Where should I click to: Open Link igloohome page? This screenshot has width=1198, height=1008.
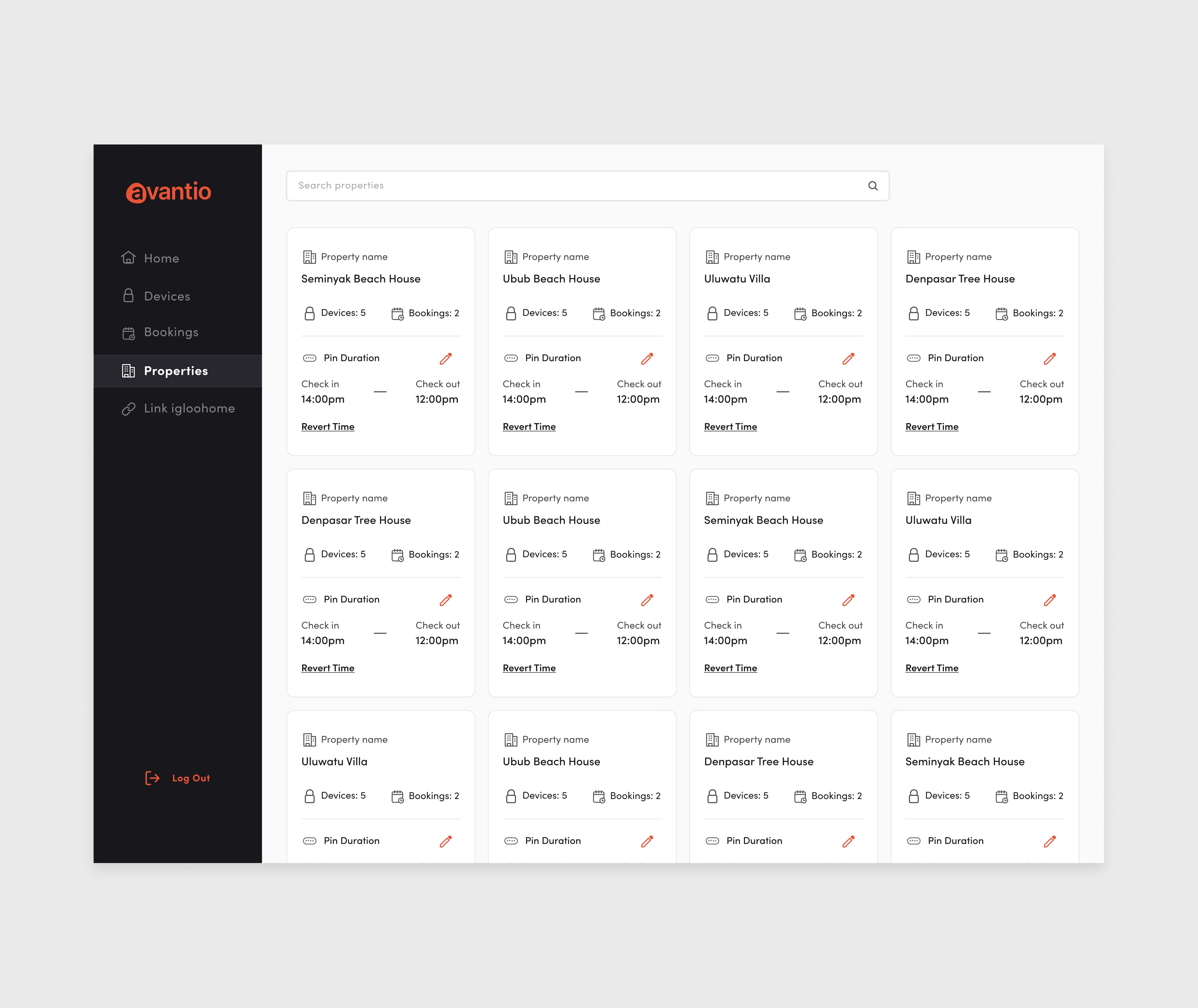(189, 408)
